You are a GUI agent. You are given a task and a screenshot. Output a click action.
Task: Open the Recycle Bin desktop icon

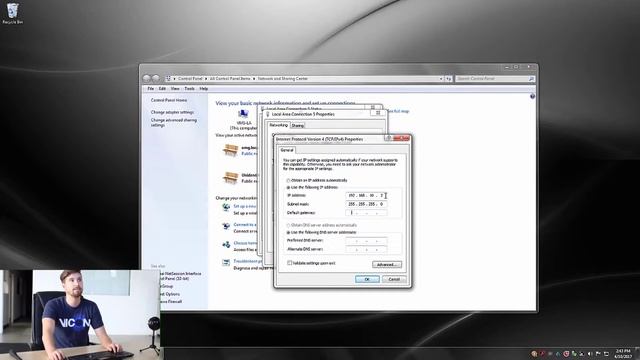12,13
